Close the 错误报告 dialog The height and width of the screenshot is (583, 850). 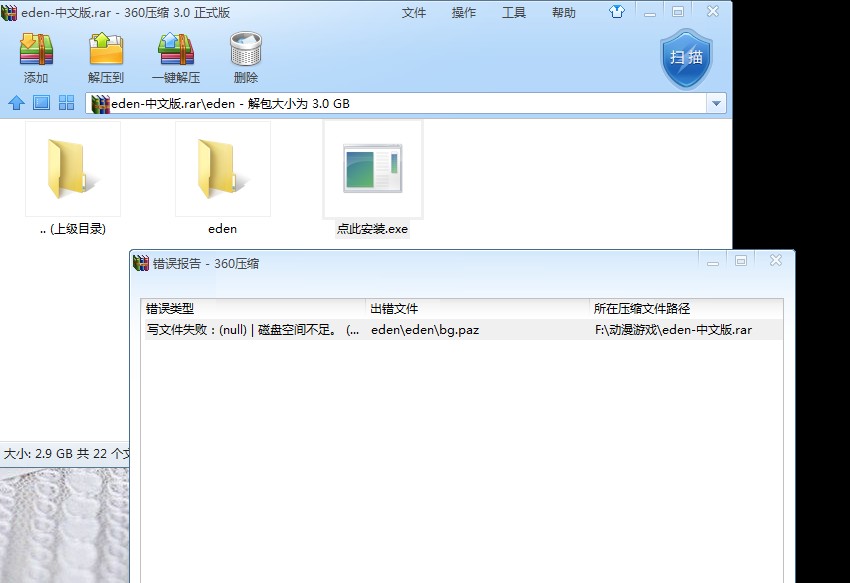coord(776,260)
